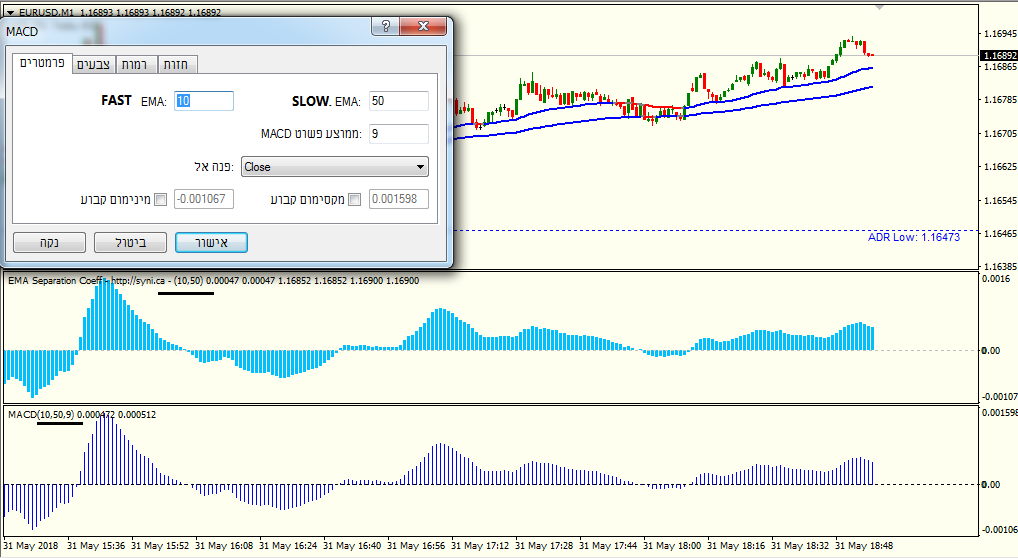This screenshot has height=558, width=1018.
Task: Confirm the settings with the אישור button
Action: click(x=212, y=242)
